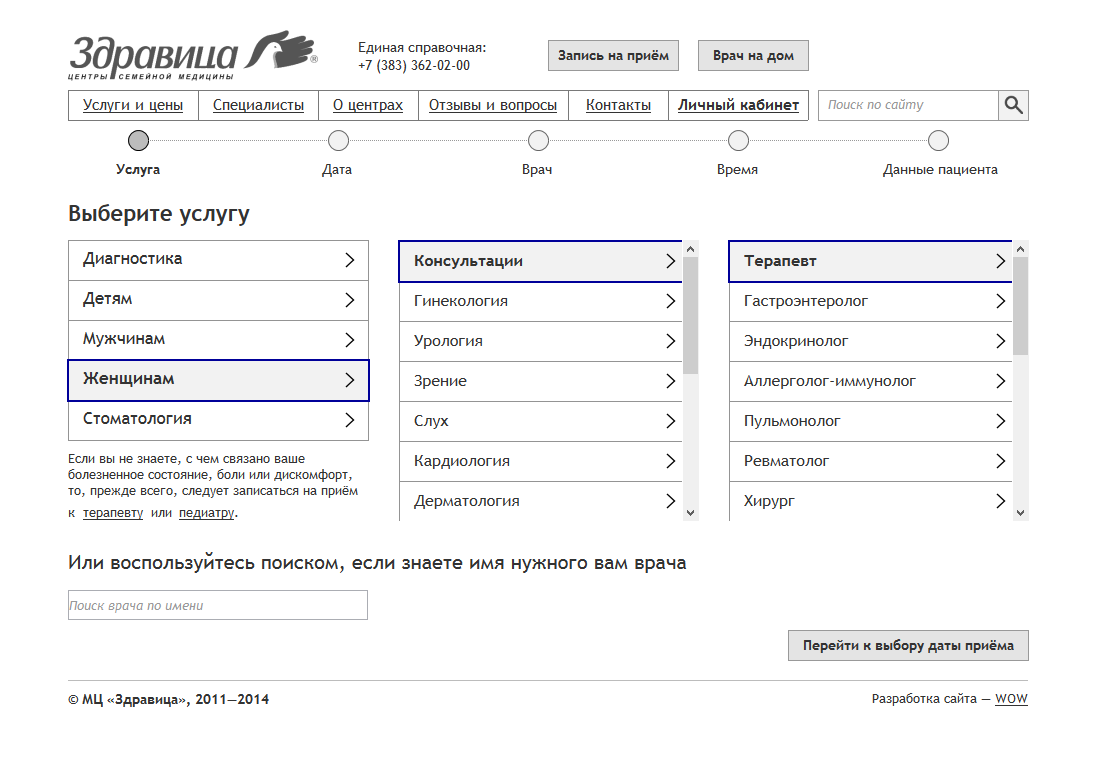
Task: Choose Терапевт arrow
Action: (x=1000, y=261)
